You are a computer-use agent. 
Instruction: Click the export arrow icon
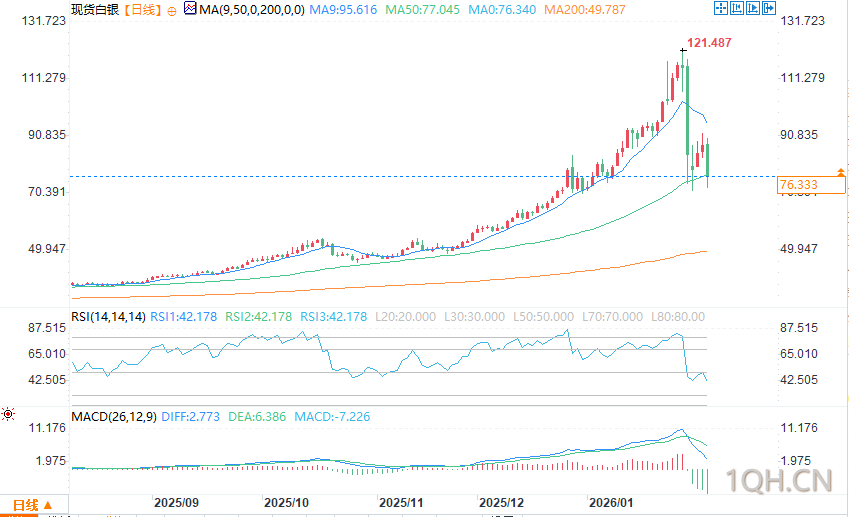769,8
